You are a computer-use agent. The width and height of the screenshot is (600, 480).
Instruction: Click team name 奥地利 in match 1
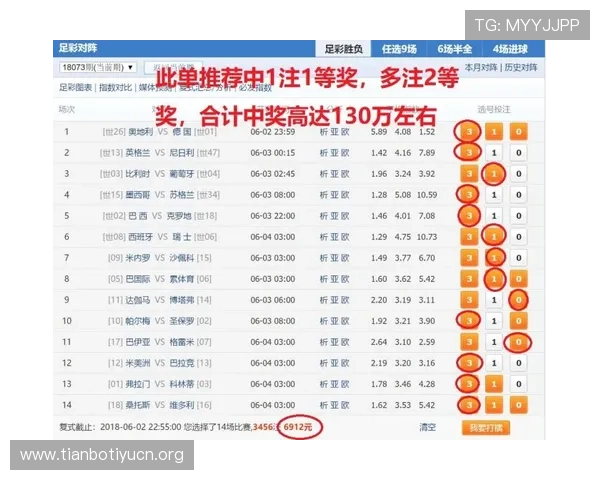click(x=140, y=132)
